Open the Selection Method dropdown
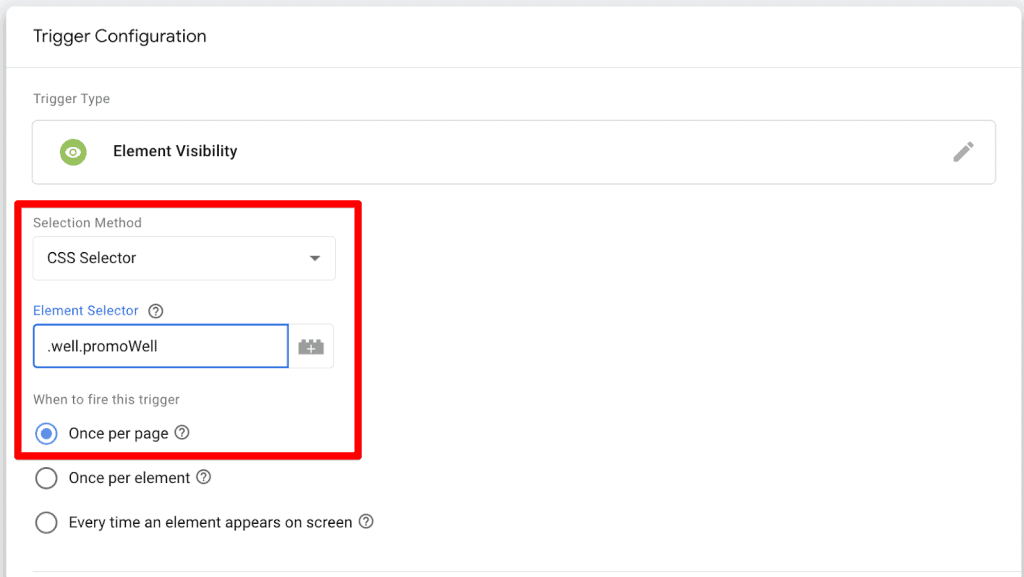Screen dimensions: 1024x577 (x=184, y=258)
